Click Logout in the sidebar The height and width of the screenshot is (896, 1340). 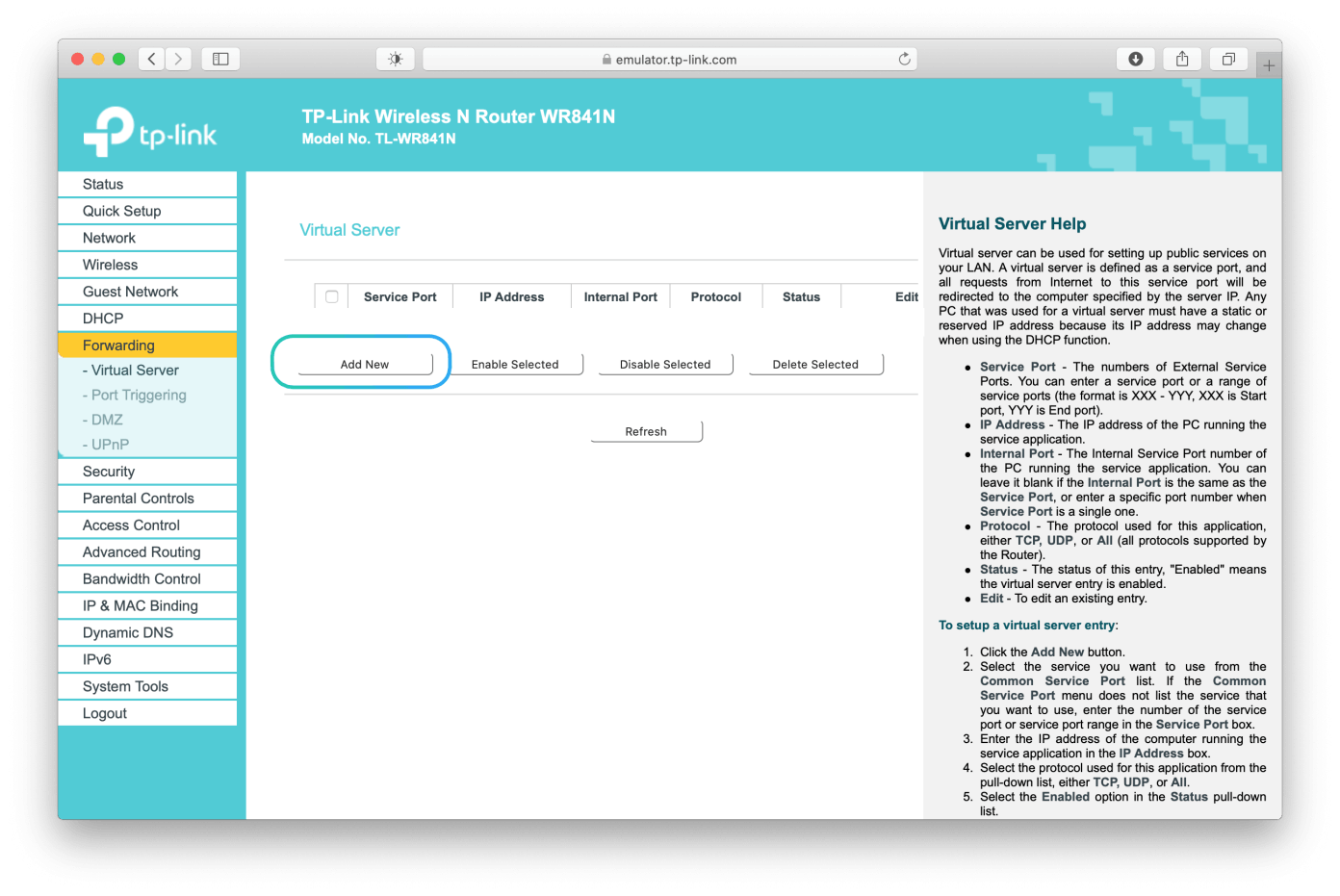pyautogui.click(x=147, y=714)
